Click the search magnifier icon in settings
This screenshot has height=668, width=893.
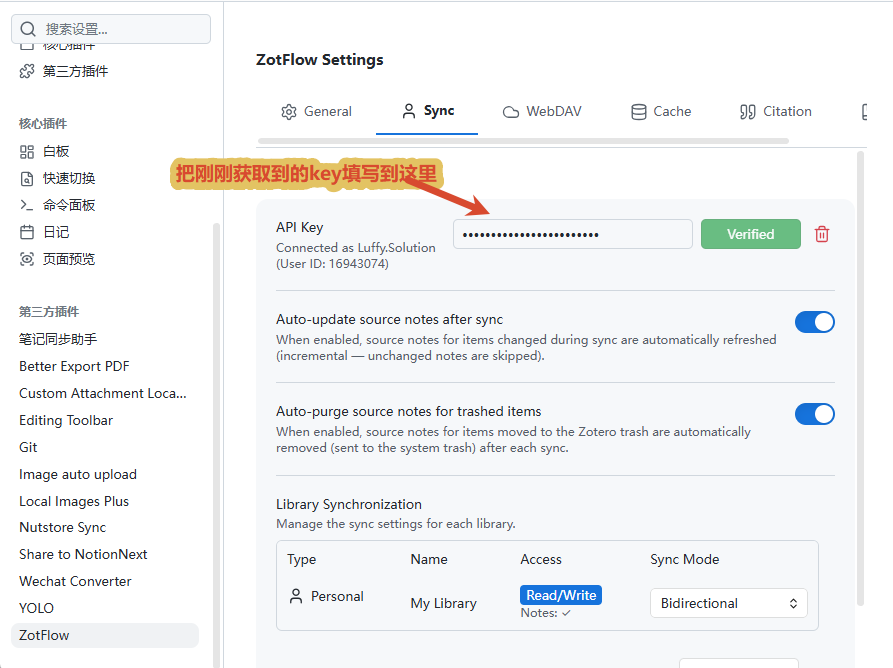(x=28, y=29)
